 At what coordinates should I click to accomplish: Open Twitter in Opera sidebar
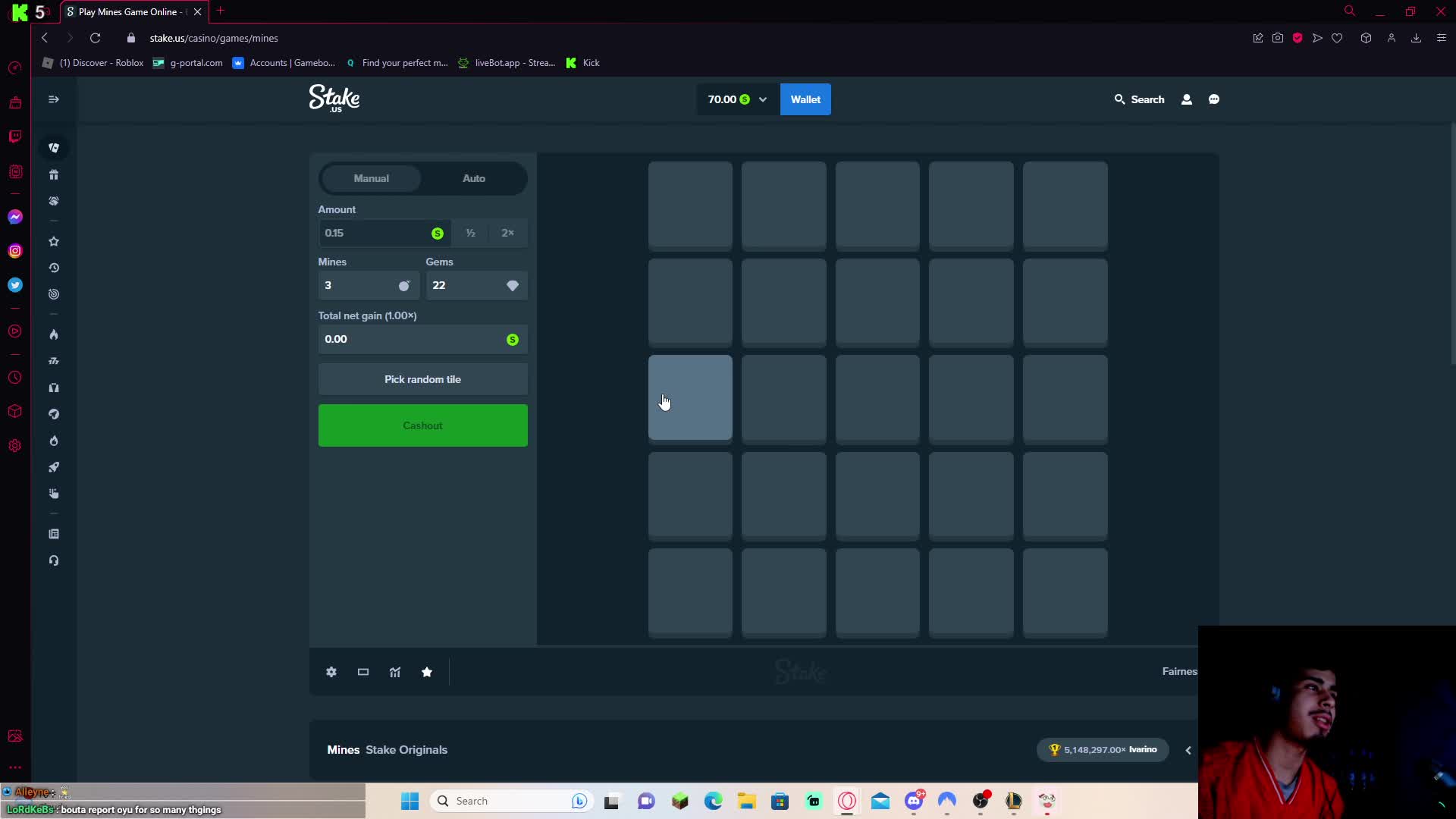click(15, 285)
